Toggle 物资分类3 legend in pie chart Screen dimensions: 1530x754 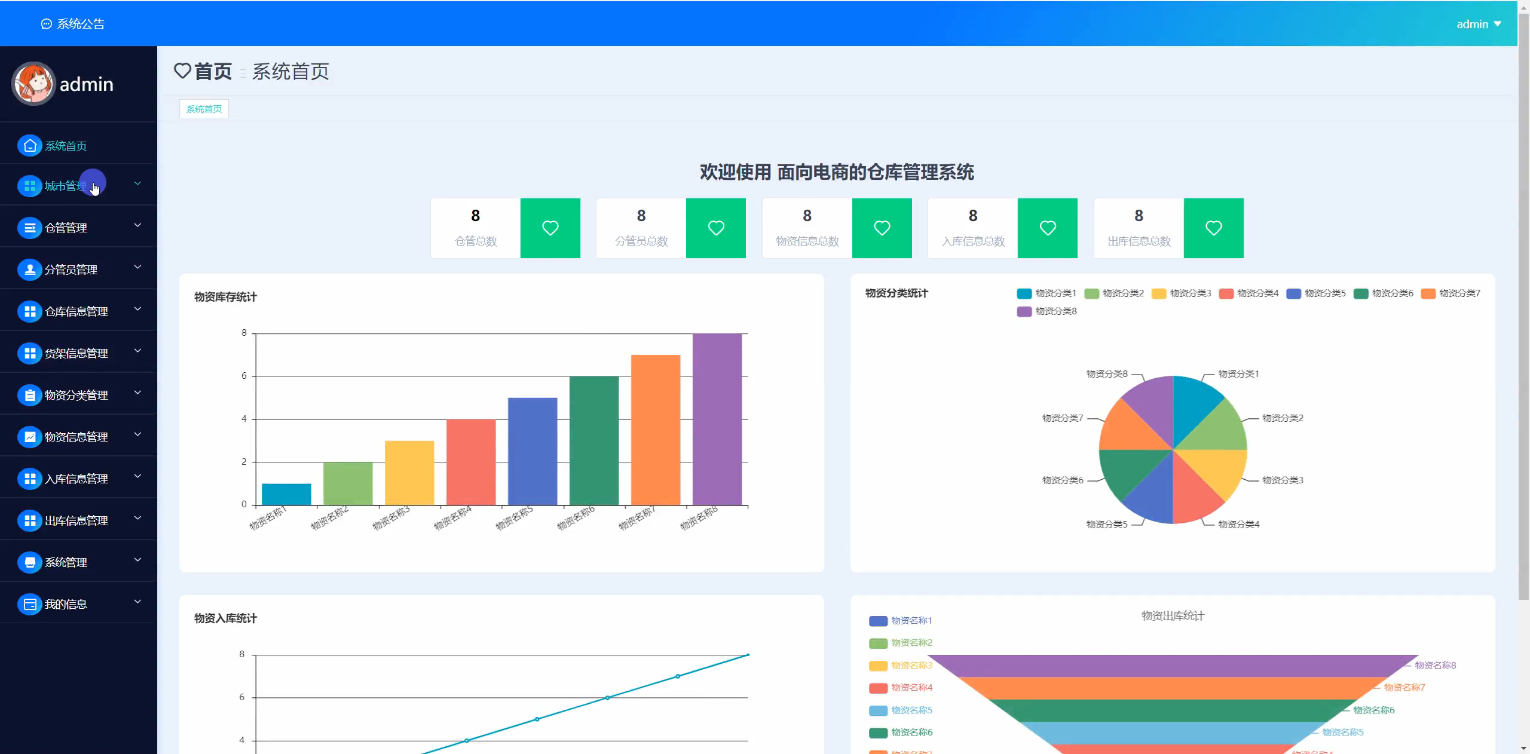[1182, 293]
